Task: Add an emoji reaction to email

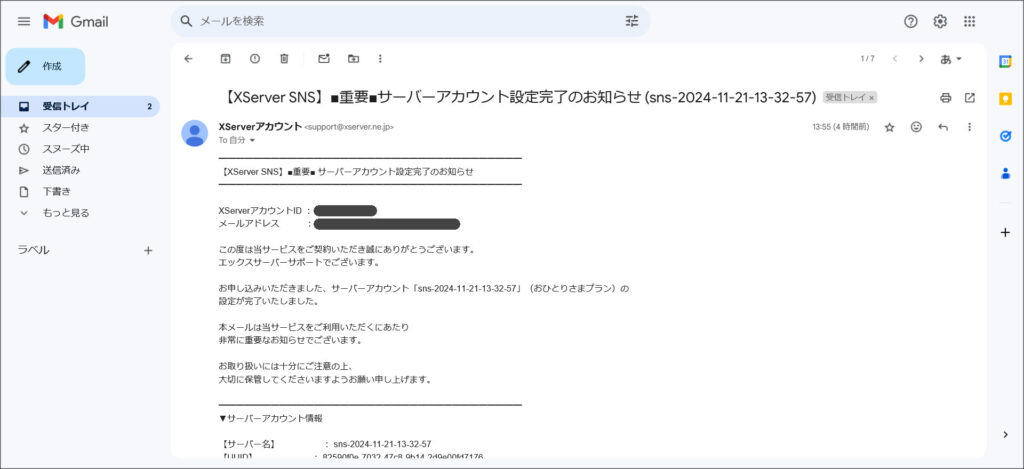Action: tap(916, 127)
